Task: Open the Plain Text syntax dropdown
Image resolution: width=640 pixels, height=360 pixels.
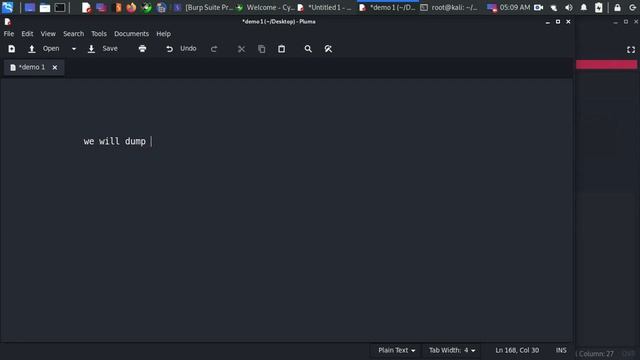Action: coord(396,350)
